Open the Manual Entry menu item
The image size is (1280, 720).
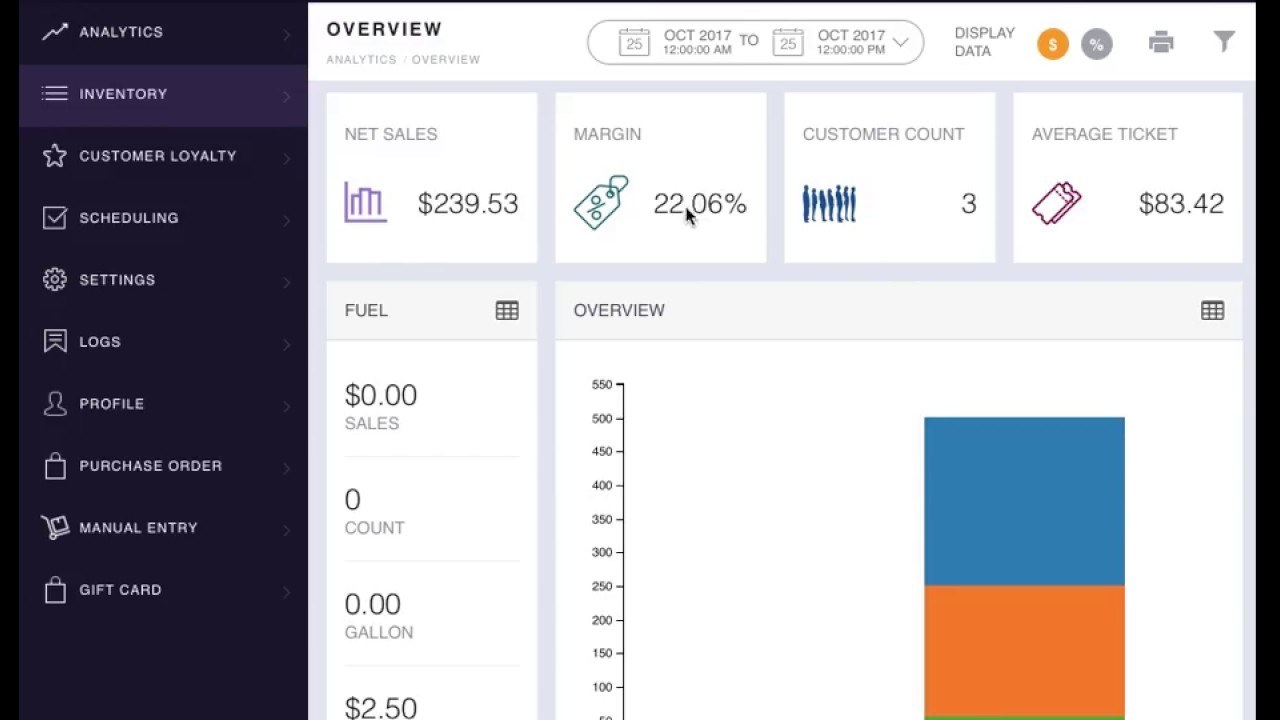[163, 528]
